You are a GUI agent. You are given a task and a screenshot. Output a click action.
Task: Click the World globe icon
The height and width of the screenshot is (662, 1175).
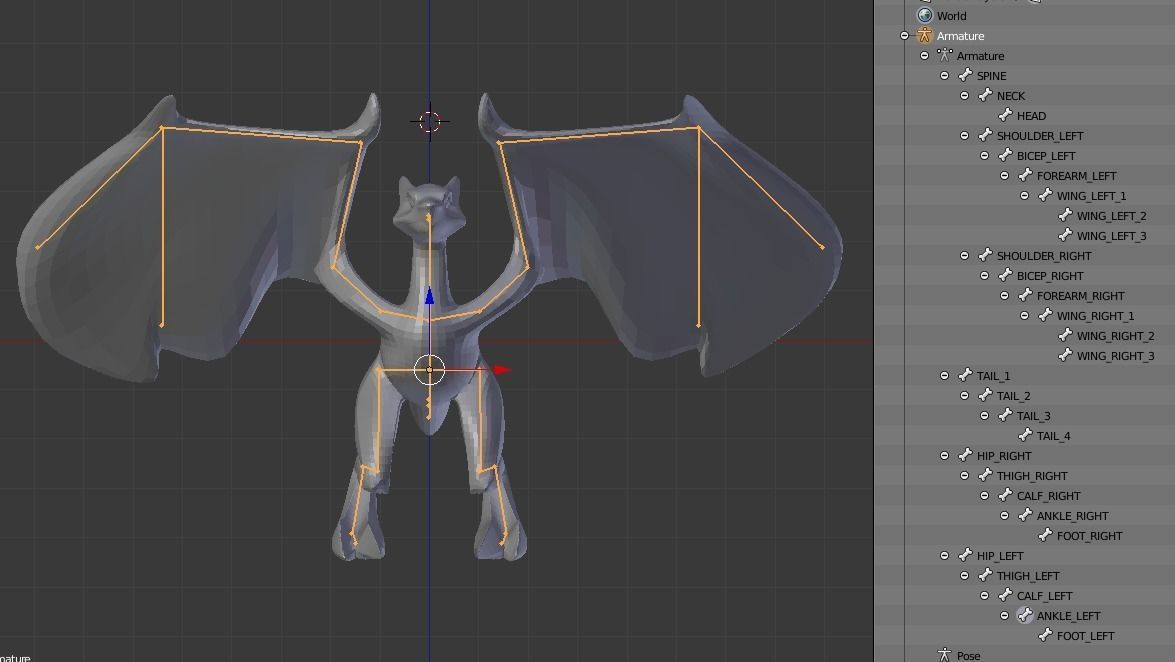(x=925, y=16)
